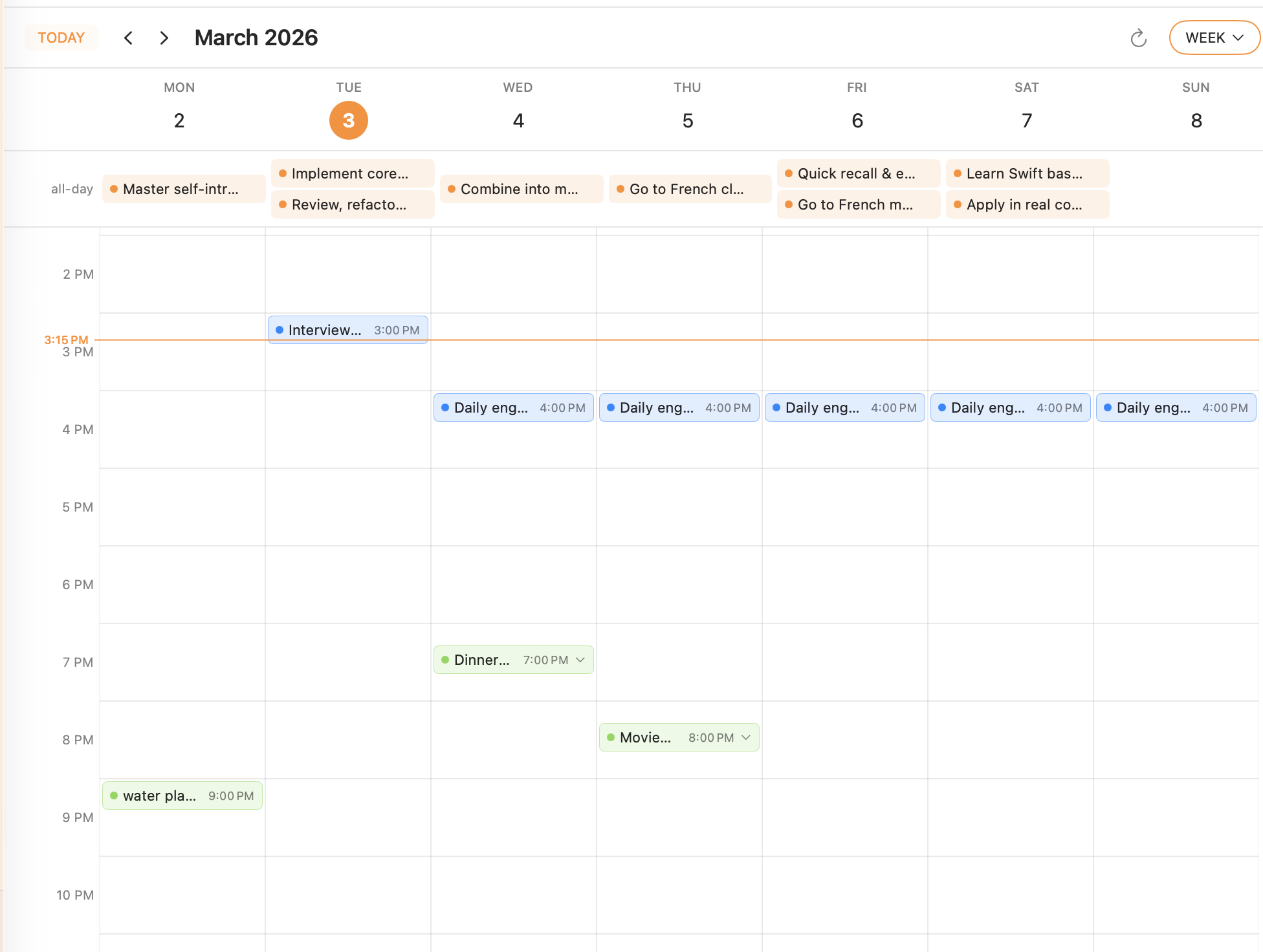Navigate to the next week
The image size is (1263, 952).
point(164,38)
